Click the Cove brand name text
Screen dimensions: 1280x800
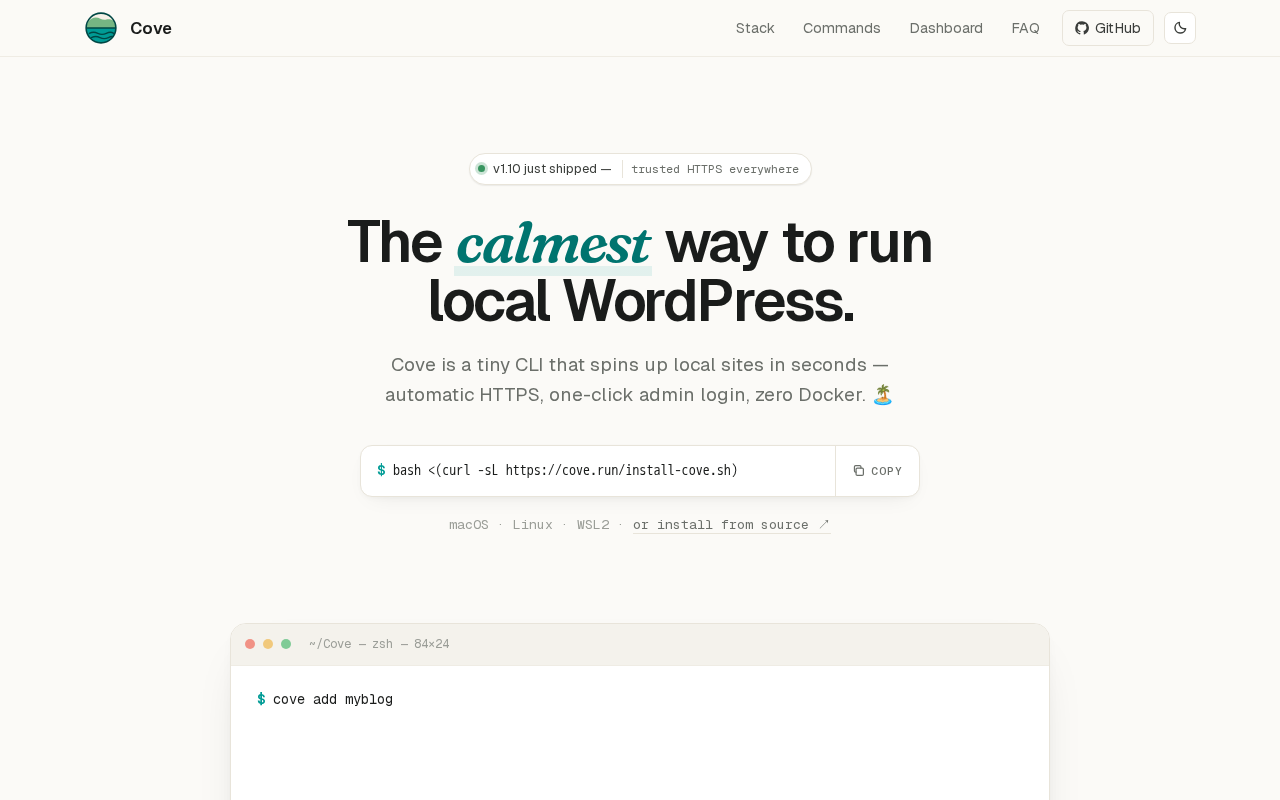point(151,28)
